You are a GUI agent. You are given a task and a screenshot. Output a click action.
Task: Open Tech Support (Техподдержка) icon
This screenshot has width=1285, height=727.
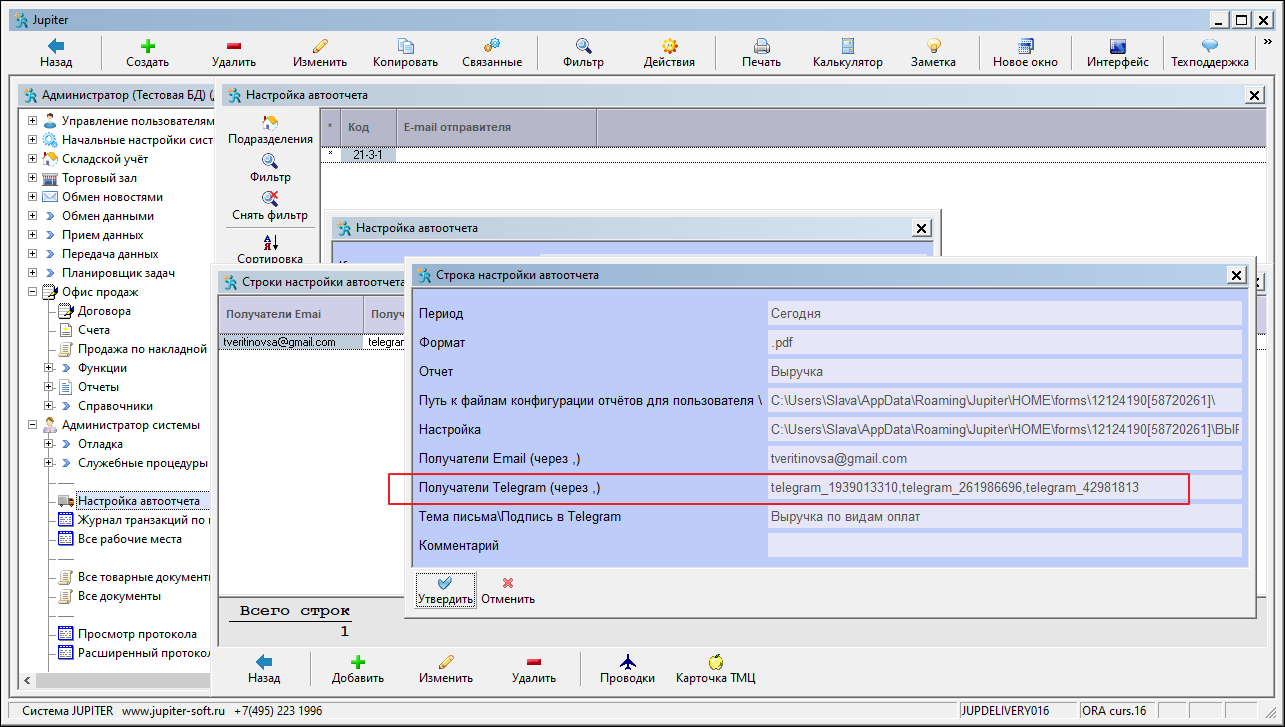point(1209,46)
